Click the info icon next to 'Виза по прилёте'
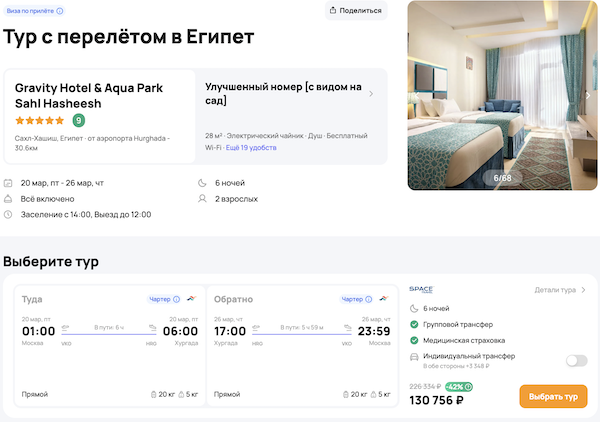This screenshot has height=422, width=600. (60, 11)
